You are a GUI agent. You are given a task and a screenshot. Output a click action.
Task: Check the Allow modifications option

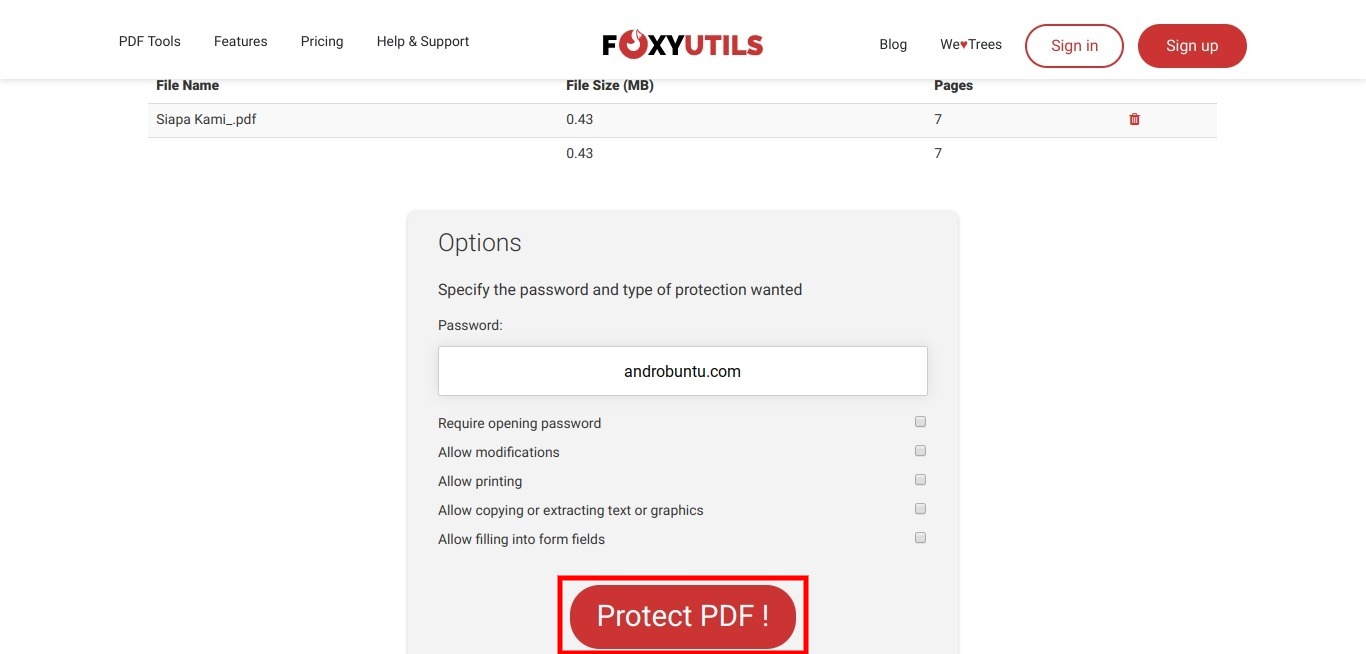click(920, 450)
